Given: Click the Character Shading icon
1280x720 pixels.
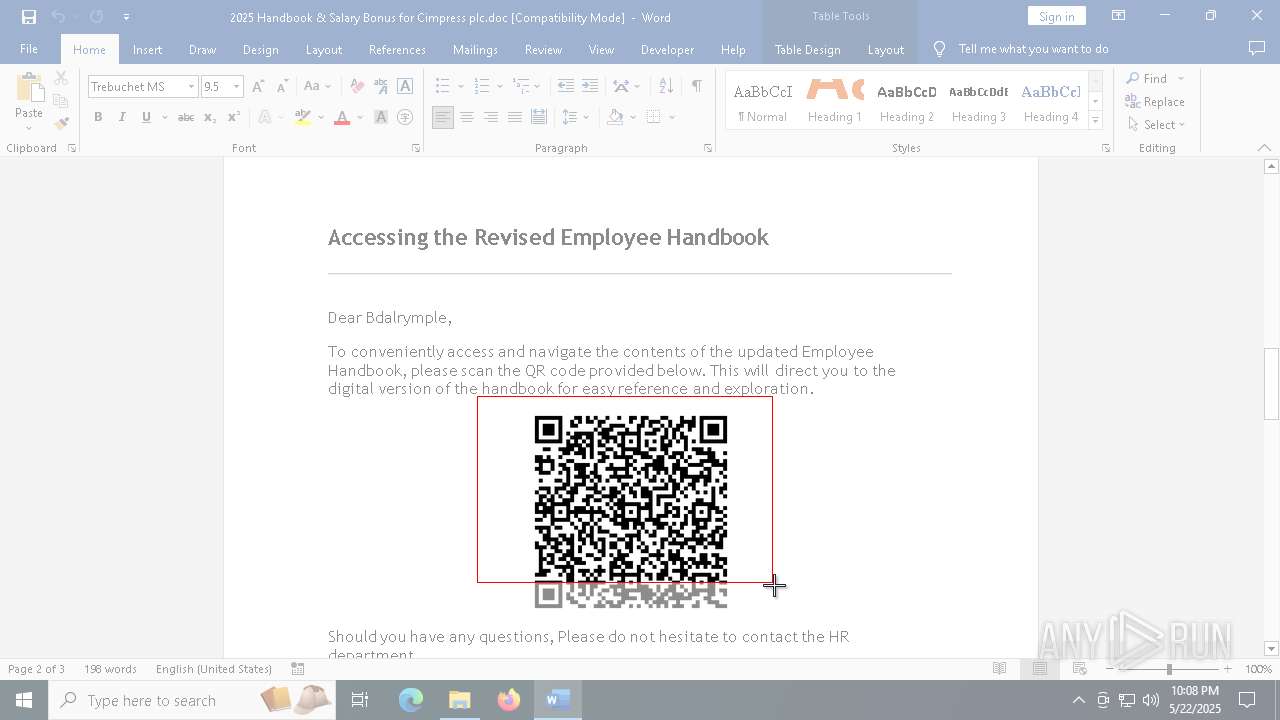Looking at the screenshot, I should [381, 117].
